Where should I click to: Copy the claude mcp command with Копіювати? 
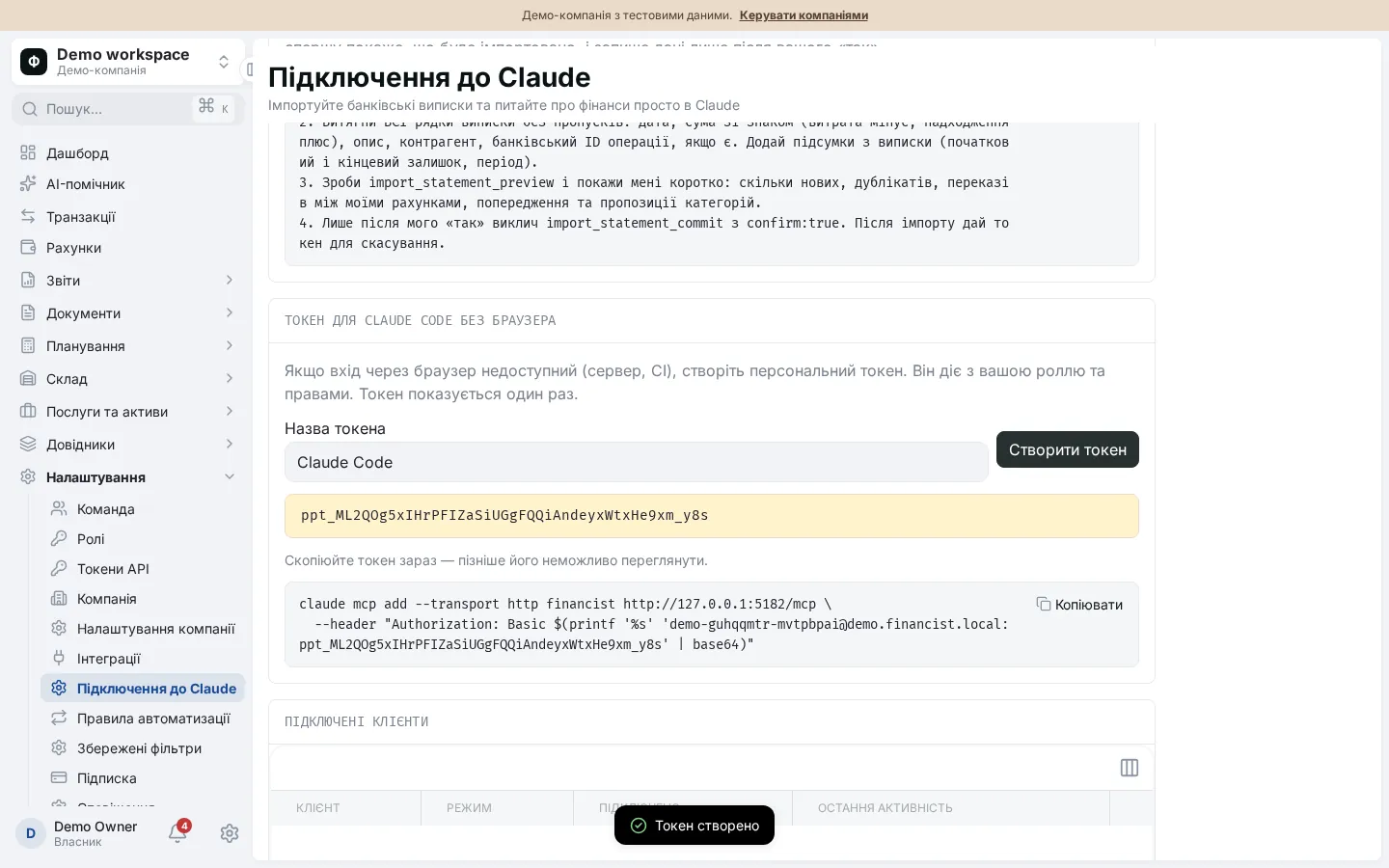pos(1079,605)
